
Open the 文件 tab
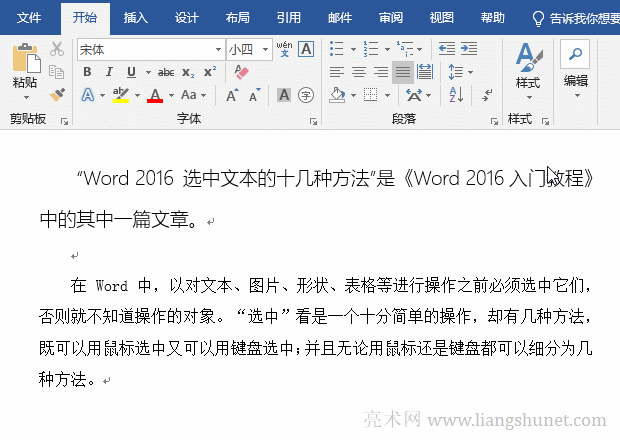[29, 18]
